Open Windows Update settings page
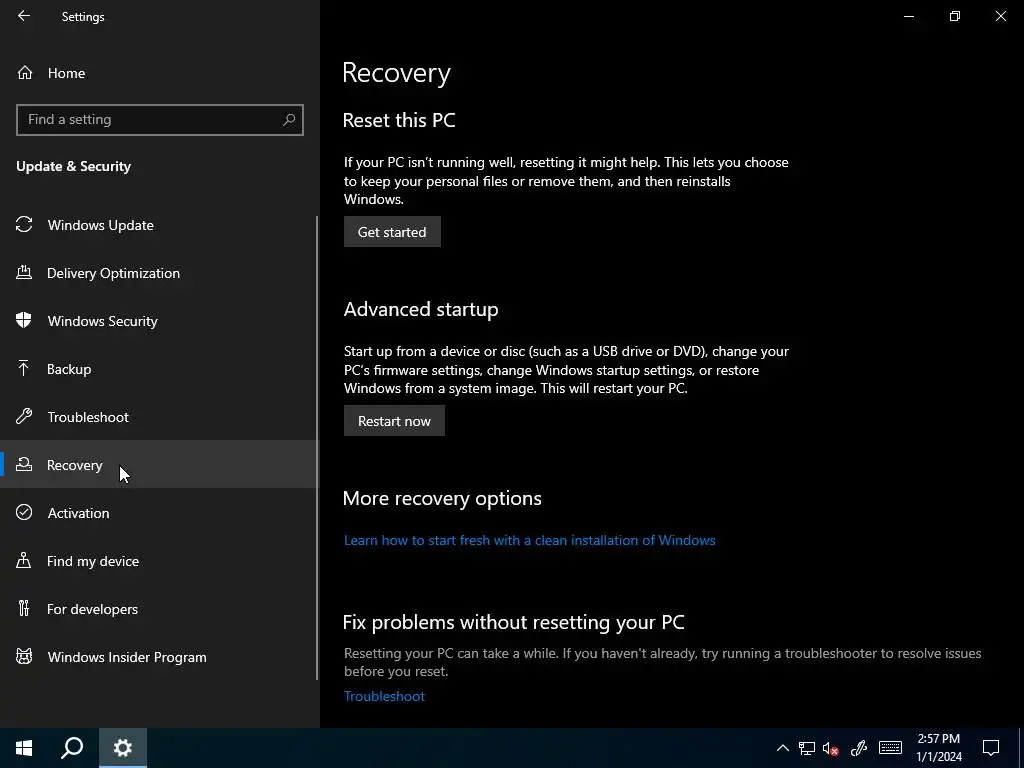 tap(158, 225)
